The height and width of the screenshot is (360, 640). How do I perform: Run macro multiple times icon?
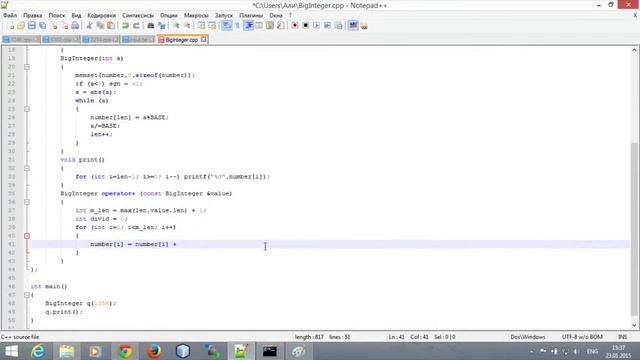(327, 26)
